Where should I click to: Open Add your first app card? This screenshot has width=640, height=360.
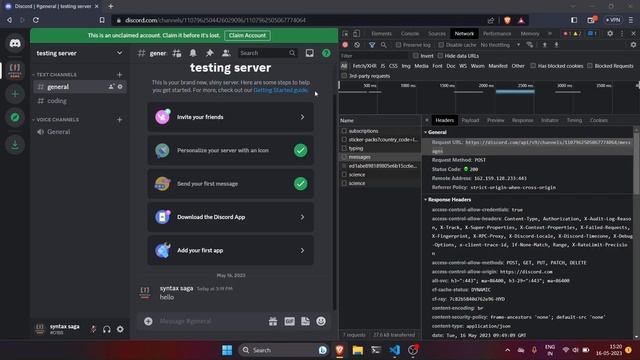[x=231, y=251]
